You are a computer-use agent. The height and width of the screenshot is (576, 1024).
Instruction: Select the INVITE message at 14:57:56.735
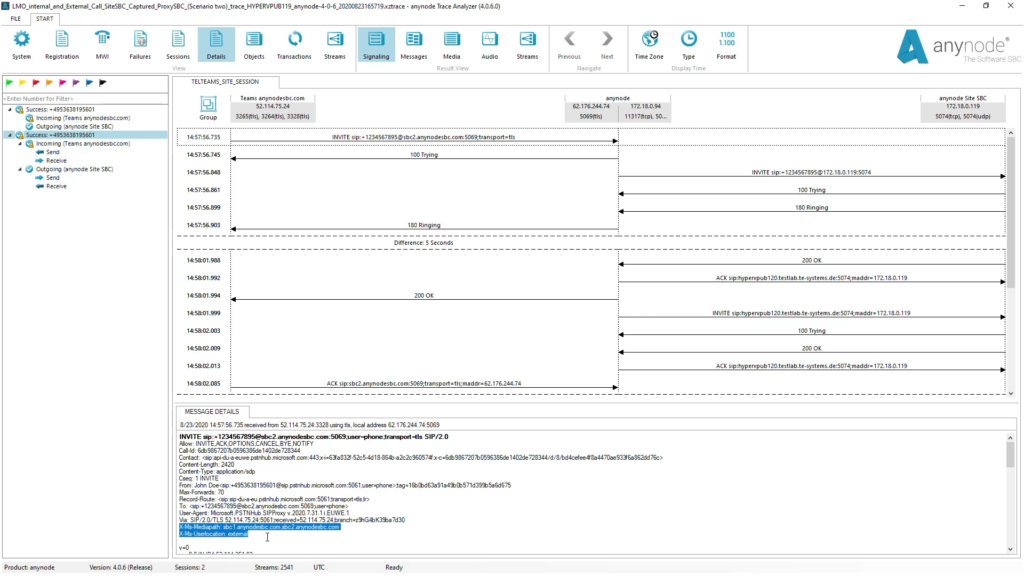423,138
